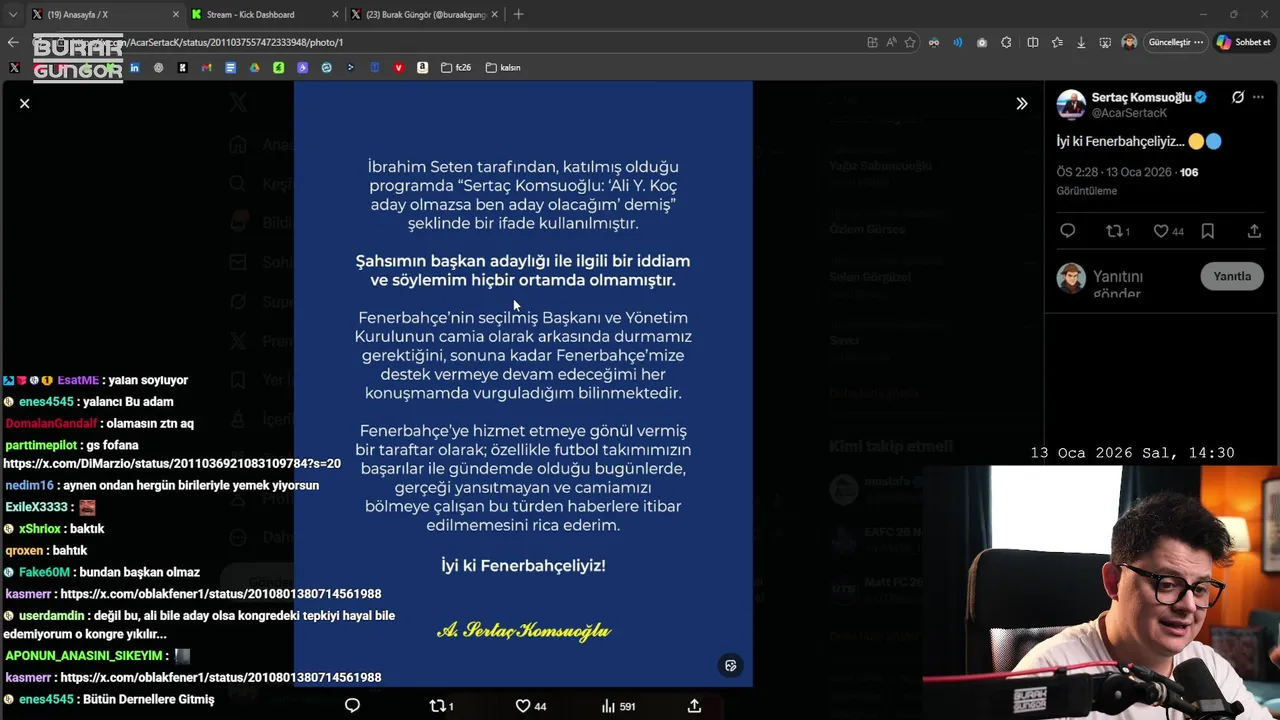Click the blue sound-wave extension icon
The image size is (1280, 720).
pos(957,42)
